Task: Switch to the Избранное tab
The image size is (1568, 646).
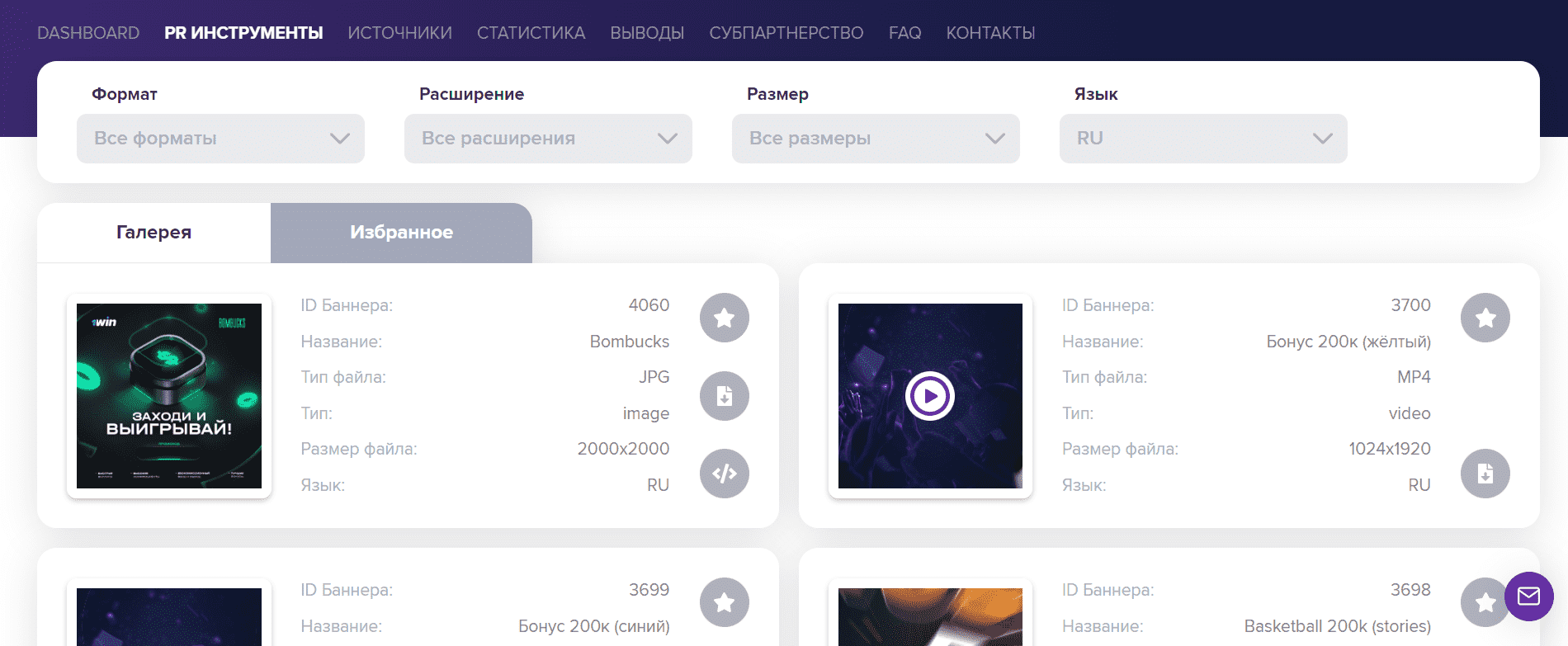Action: [401, 233]
